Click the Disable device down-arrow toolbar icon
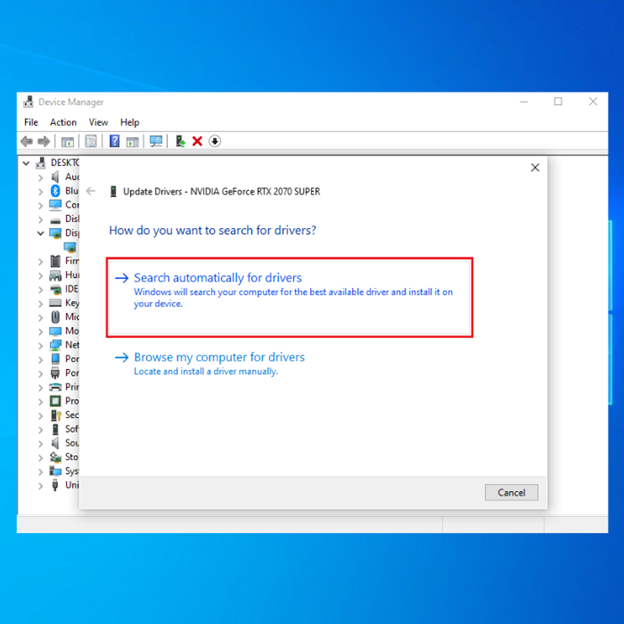Image resolution: width=624 pixels, height=624 pixels. click(214, 141)
